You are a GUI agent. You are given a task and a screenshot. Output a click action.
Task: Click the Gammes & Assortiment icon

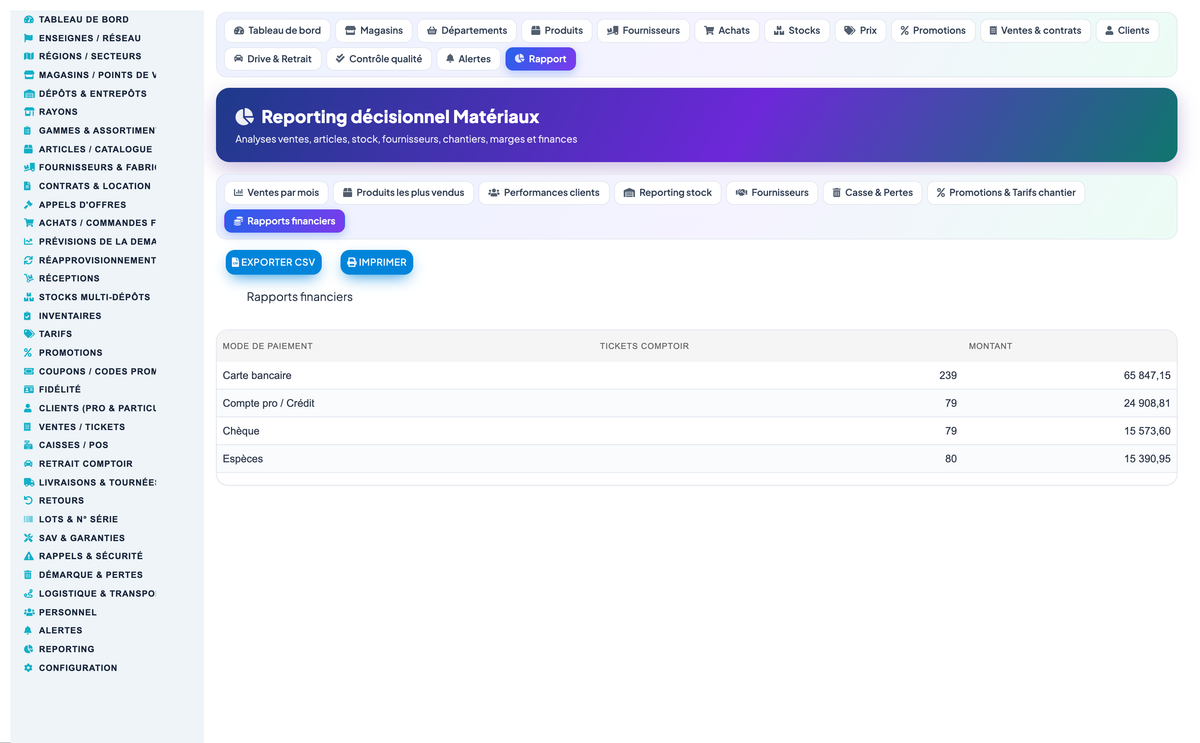28,130
